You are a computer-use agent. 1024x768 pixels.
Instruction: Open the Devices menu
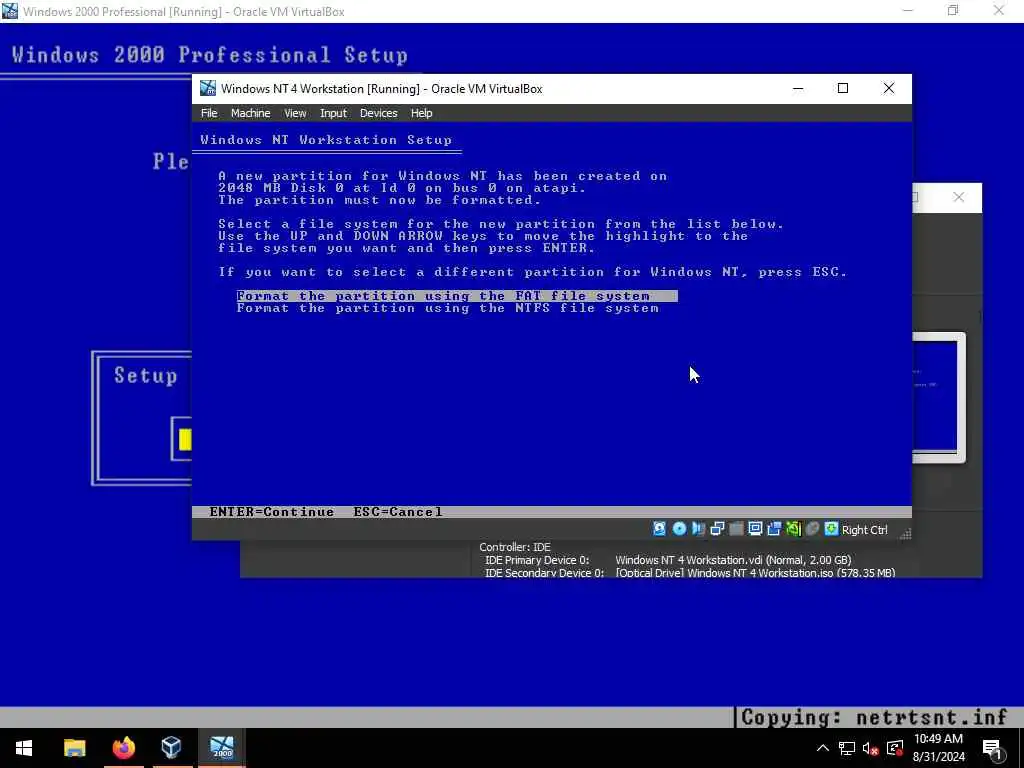click(x=379, y=113)
